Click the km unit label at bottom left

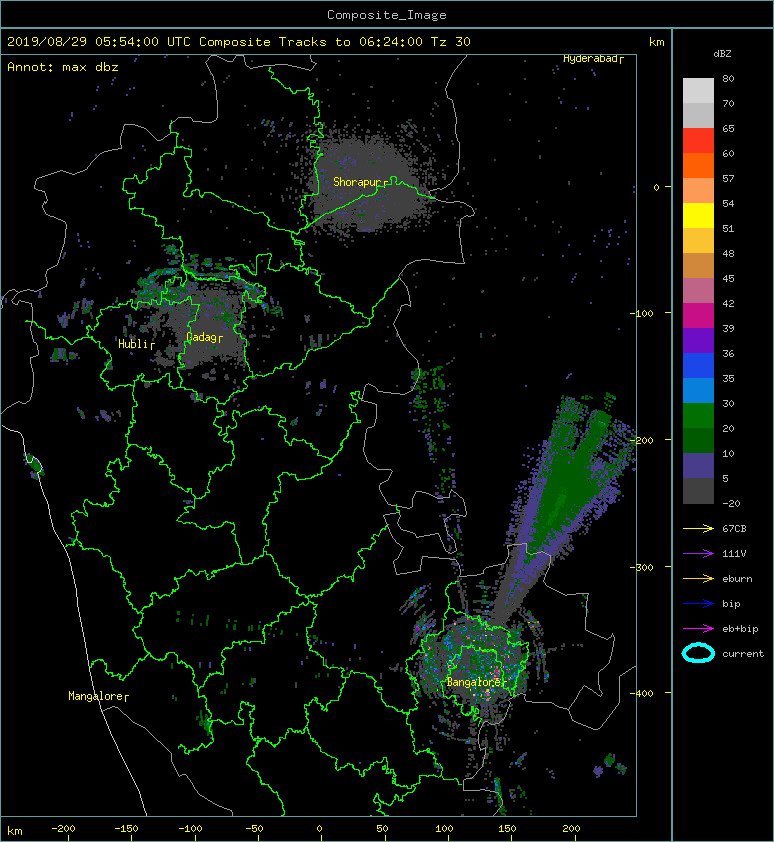tap(15, 831)
